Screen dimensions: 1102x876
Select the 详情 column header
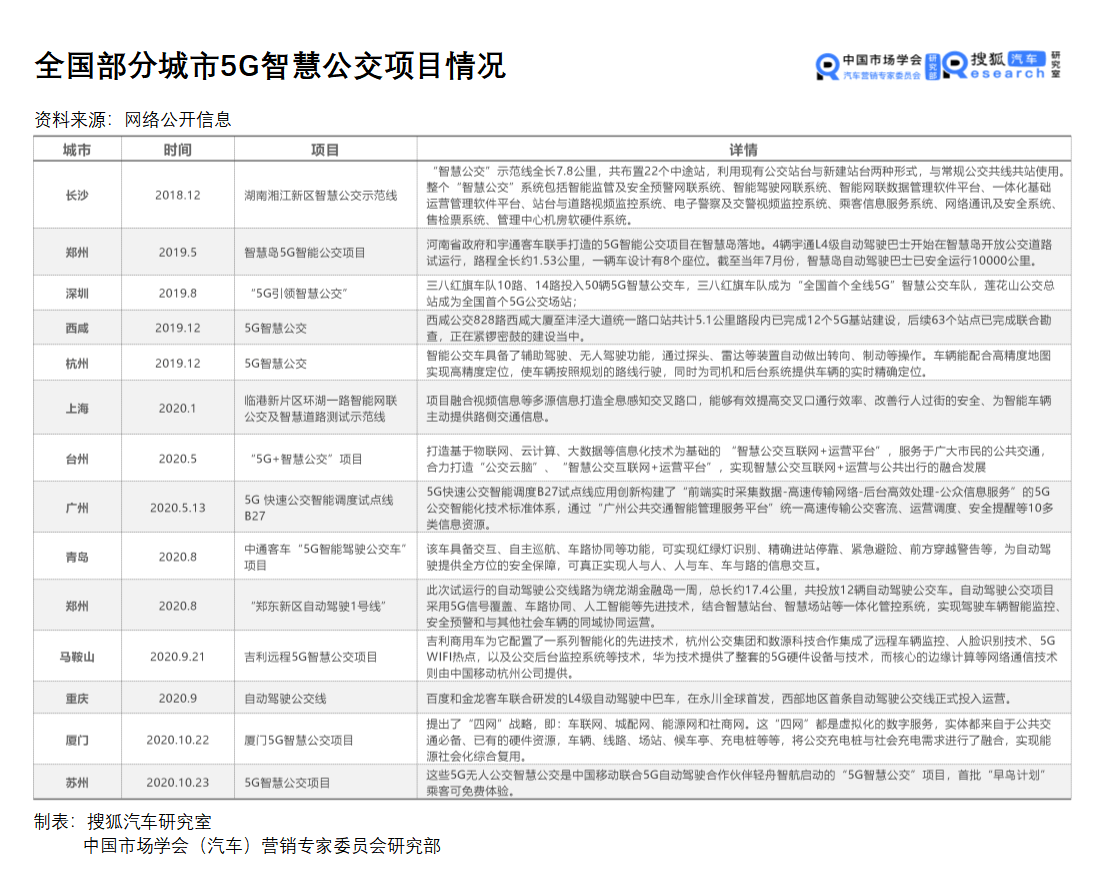743,150
